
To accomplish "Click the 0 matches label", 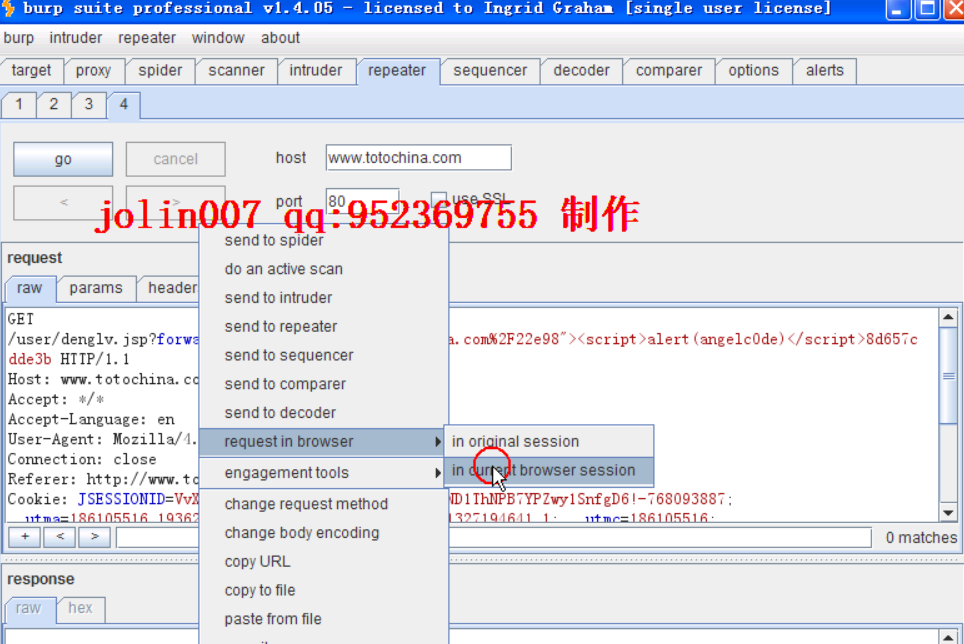I will point(921,538).
